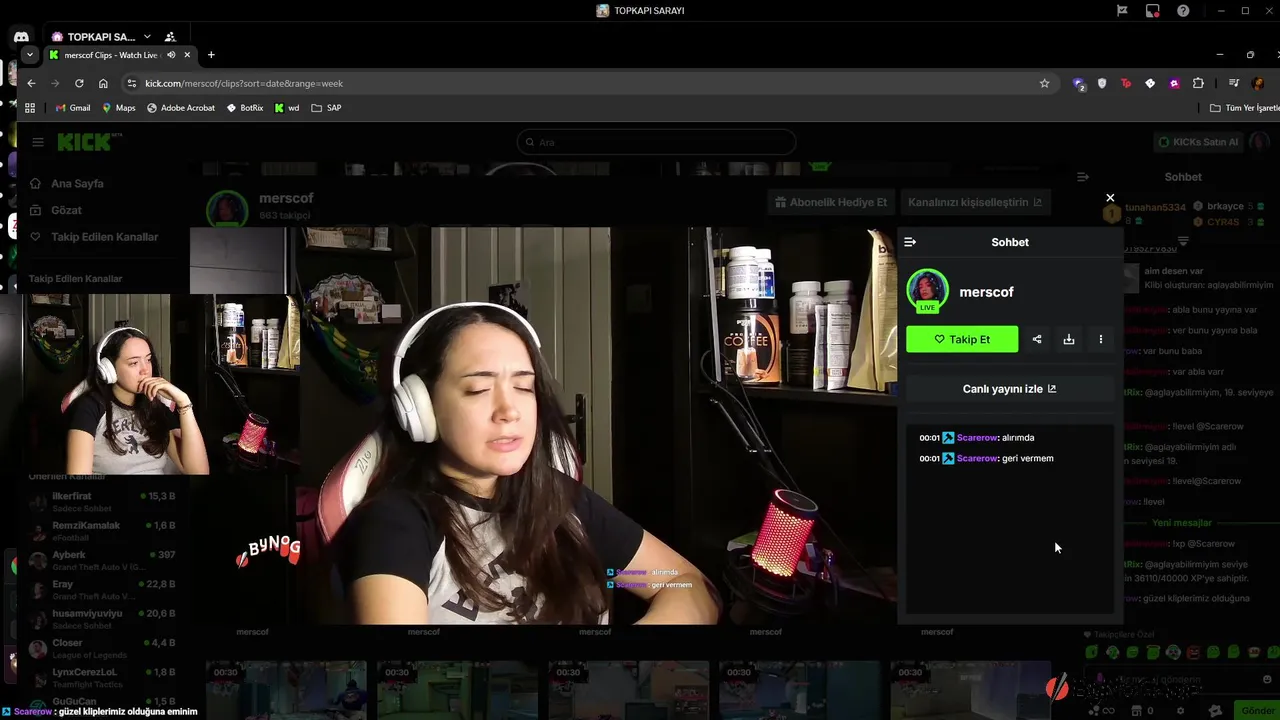
Task: Open SAP bookmarks folder
Action: click(326, 107)
